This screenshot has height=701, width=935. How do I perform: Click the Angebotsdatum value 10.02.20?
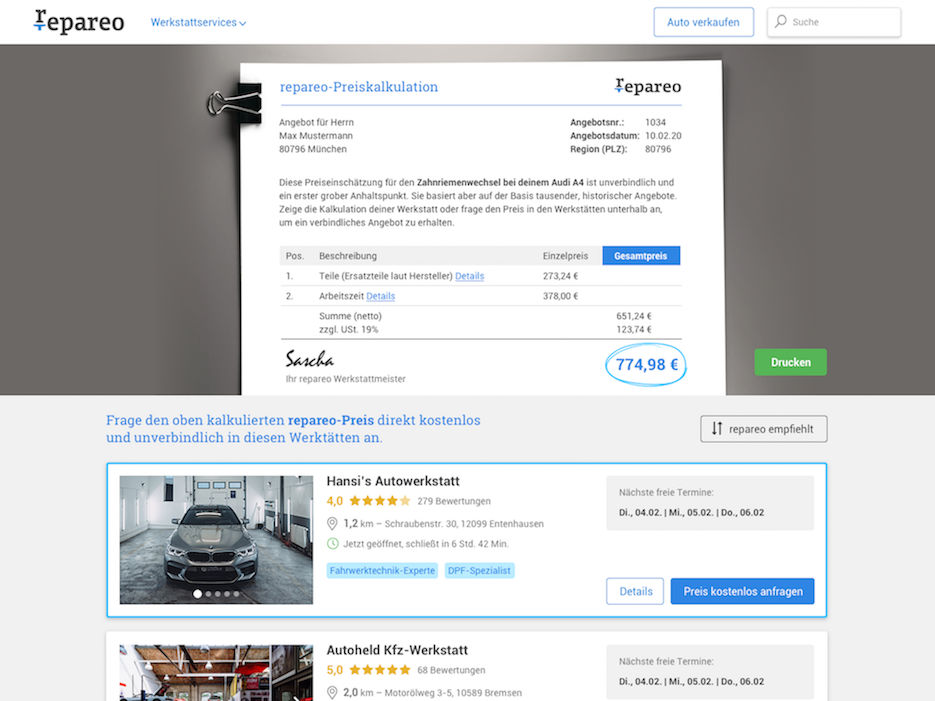(x=663, y=135)
